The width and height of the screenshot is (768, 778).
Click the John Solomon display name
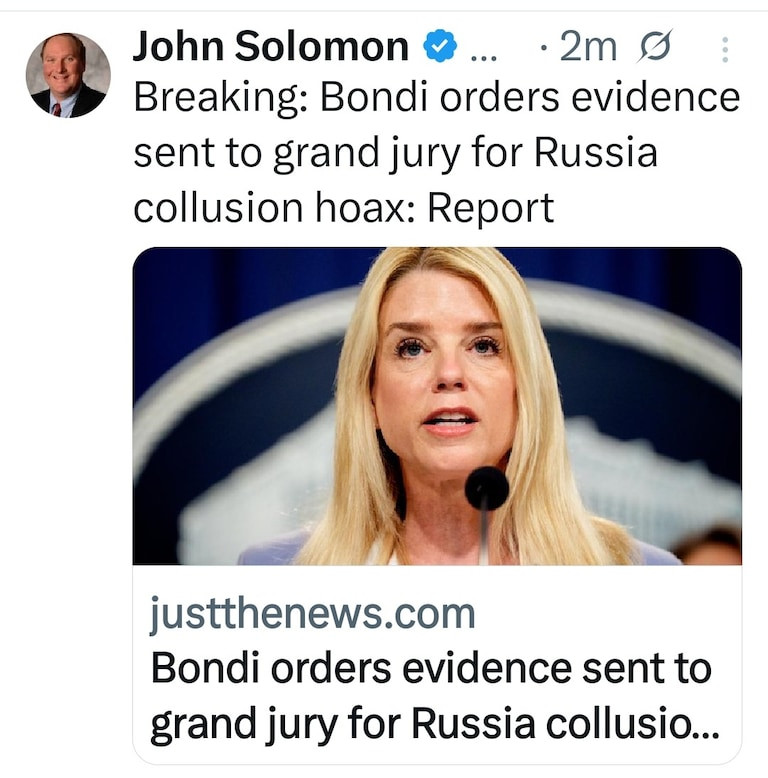click(x=270, y=47)
